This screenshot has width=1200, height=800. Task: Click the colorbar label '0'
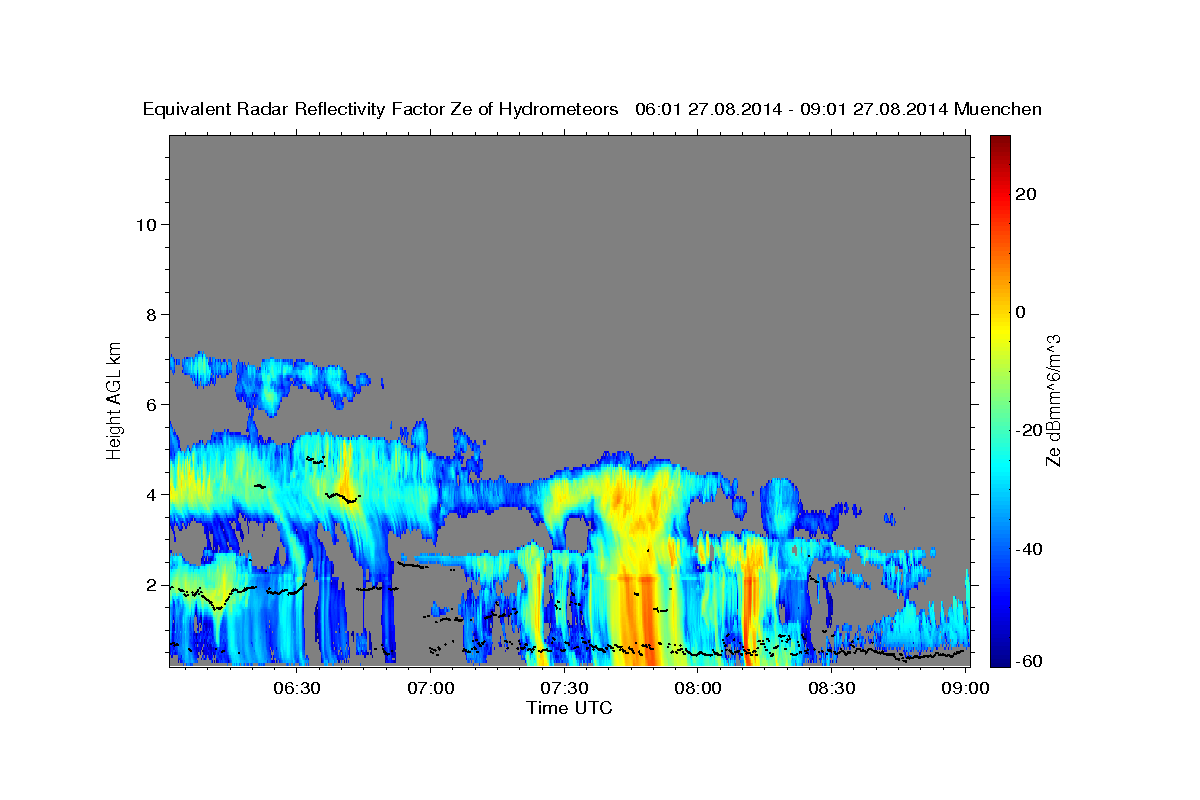click(1020, 312)
